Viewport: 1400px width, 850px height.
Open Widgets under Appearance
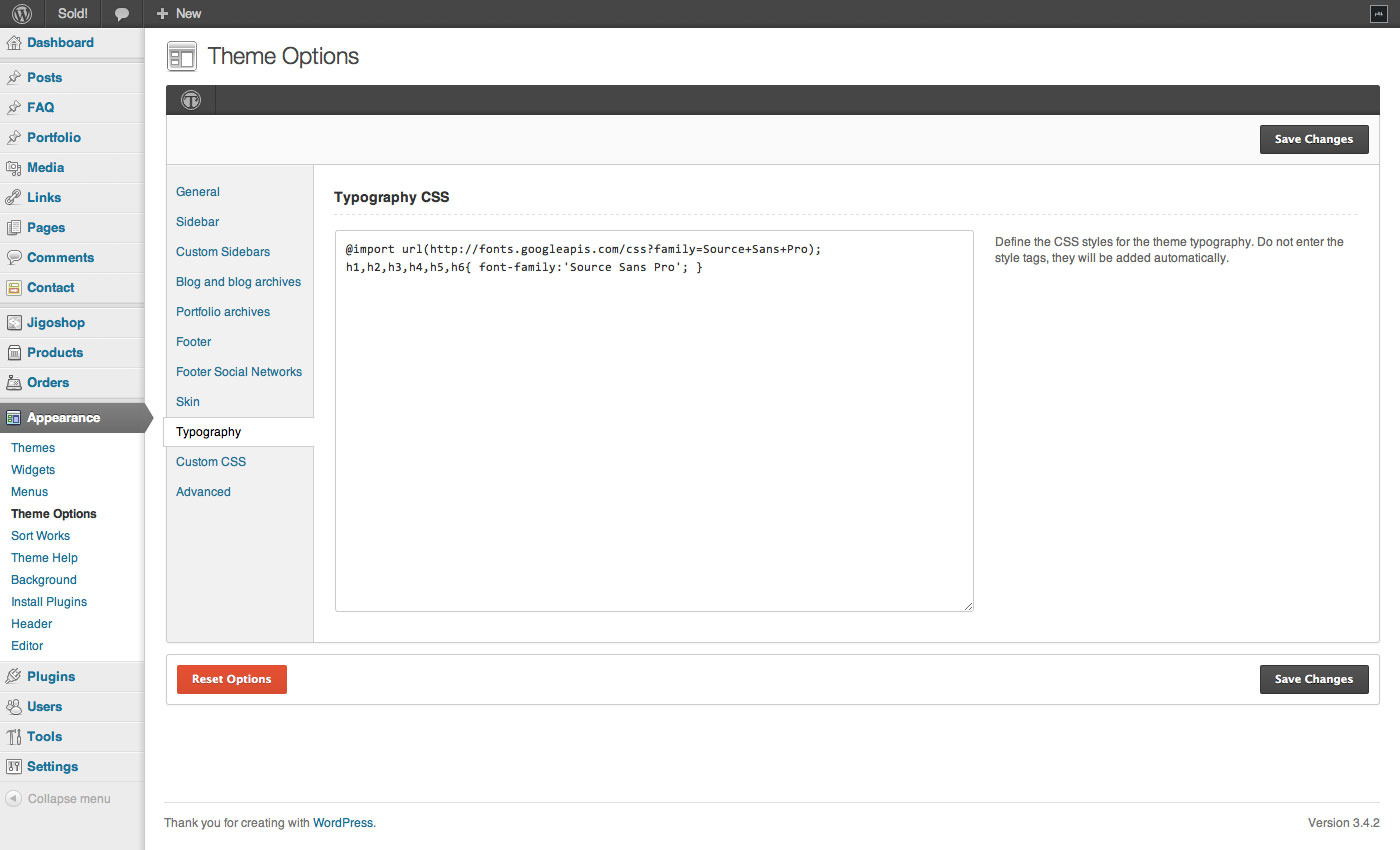pos(33,470)
